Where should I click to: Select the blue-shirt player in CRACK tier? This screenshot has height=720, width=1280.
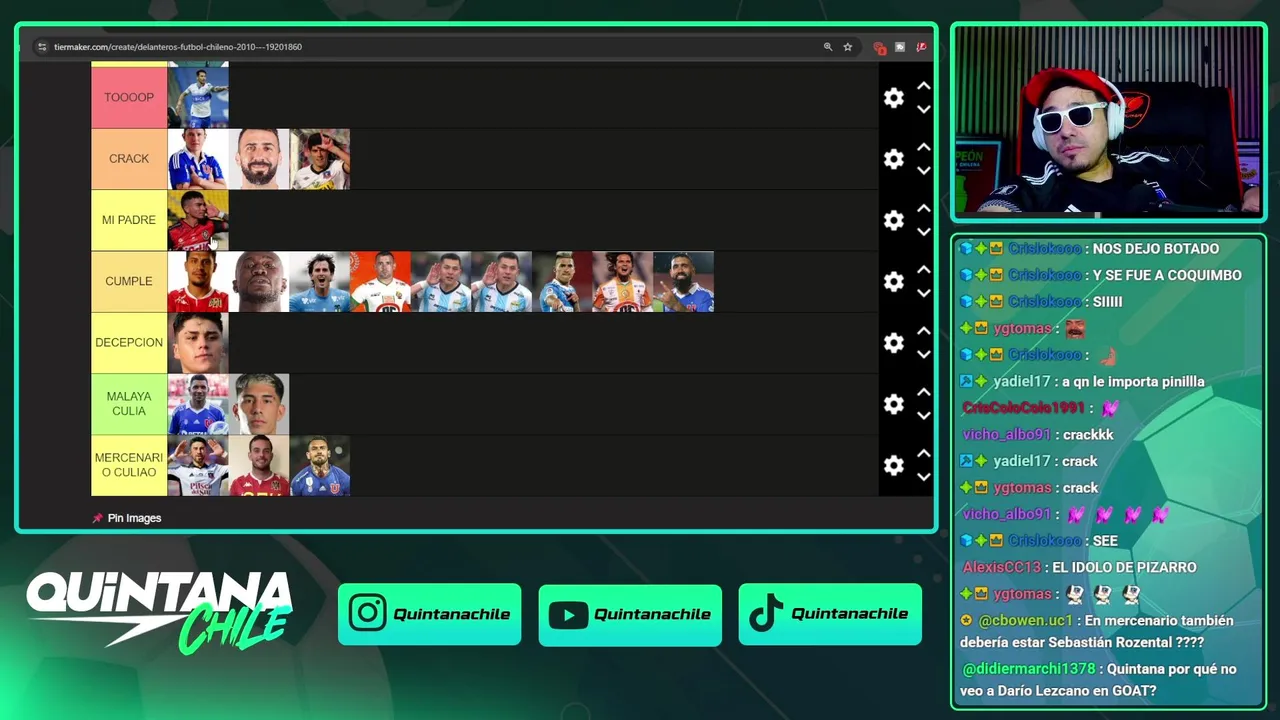tap(198, 159)
